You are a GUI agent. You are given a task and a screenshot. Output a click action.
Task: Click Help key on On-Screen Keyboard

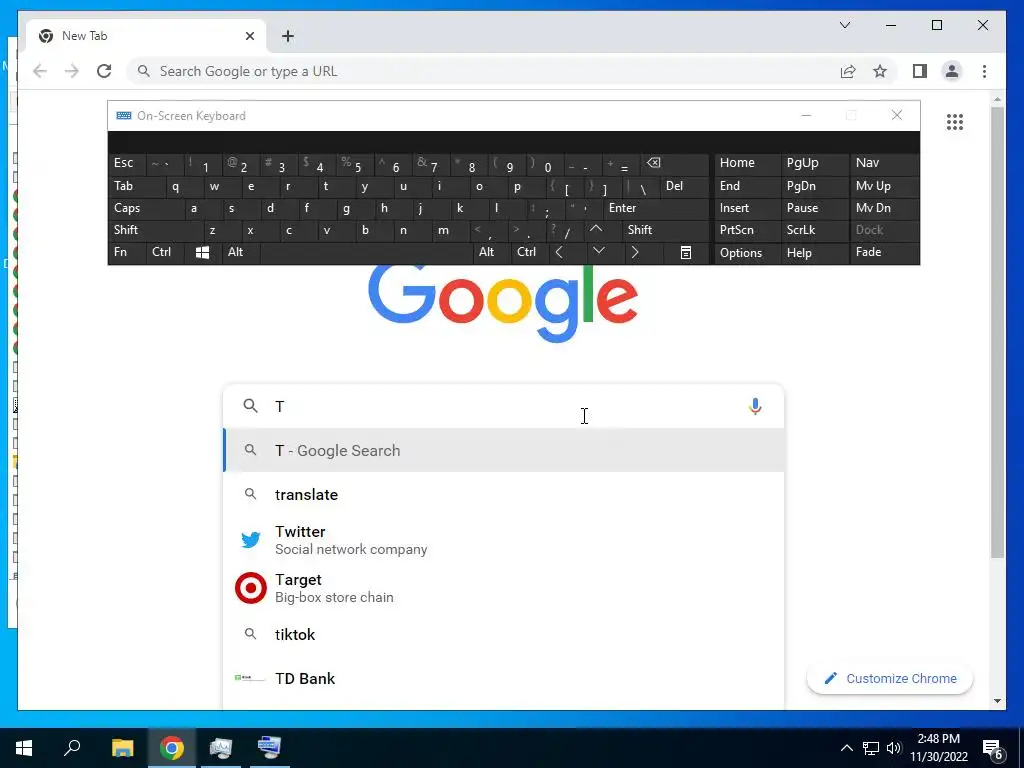pyautogui.click(x=814, y=253)
